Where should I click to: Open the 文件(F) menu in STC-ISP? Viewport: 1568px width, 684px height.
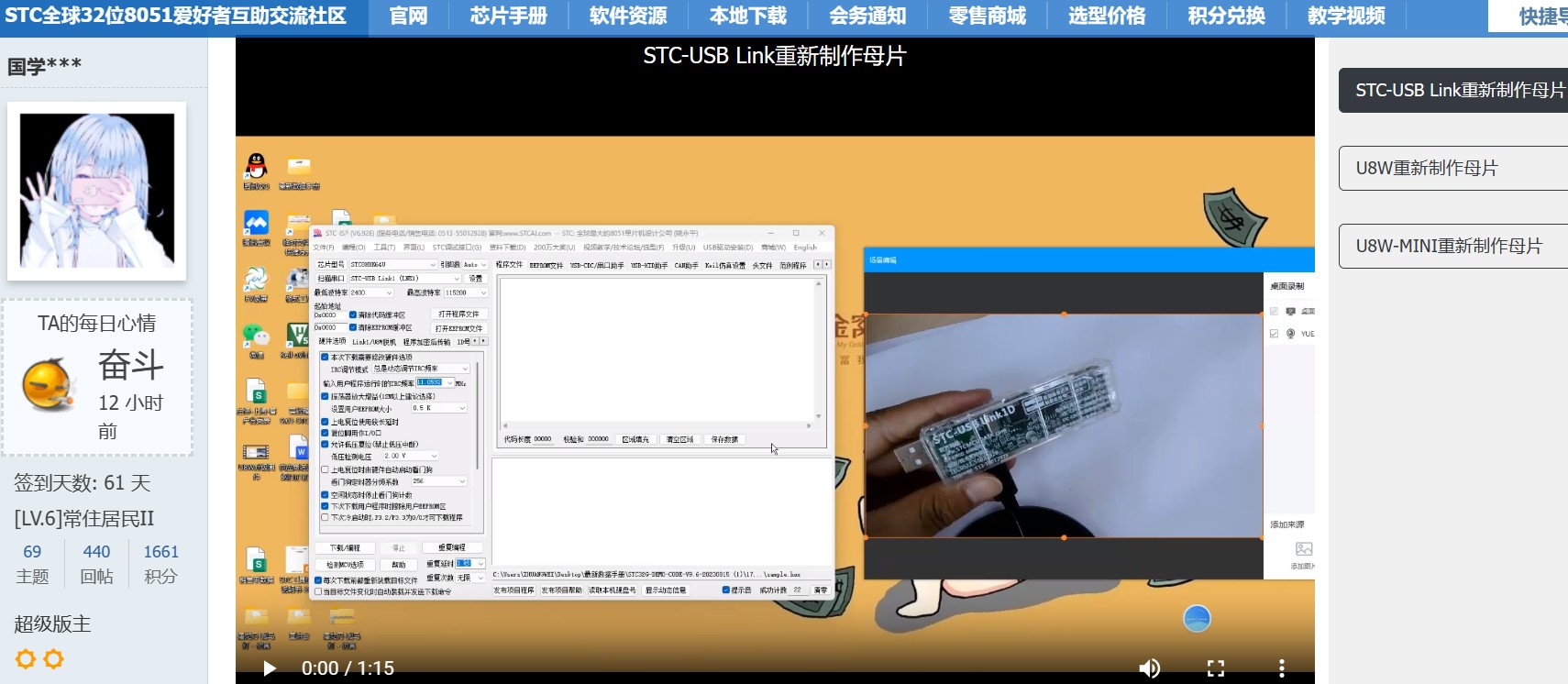[325, 248]
